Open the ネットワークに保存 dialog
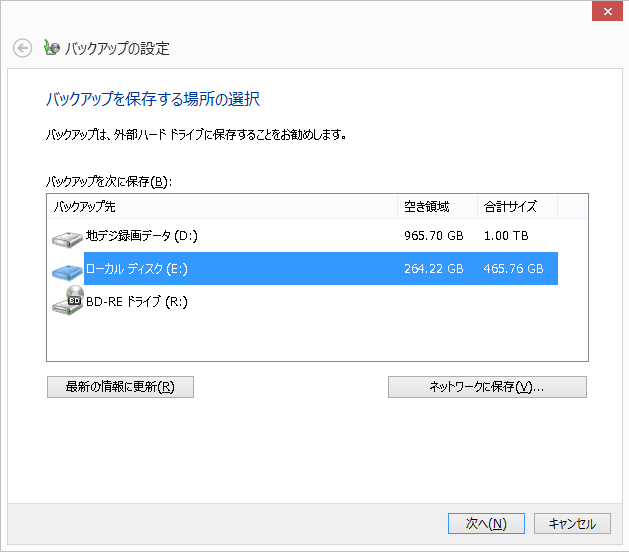This screenshot has height=552, width=629. tap(487, 387)
